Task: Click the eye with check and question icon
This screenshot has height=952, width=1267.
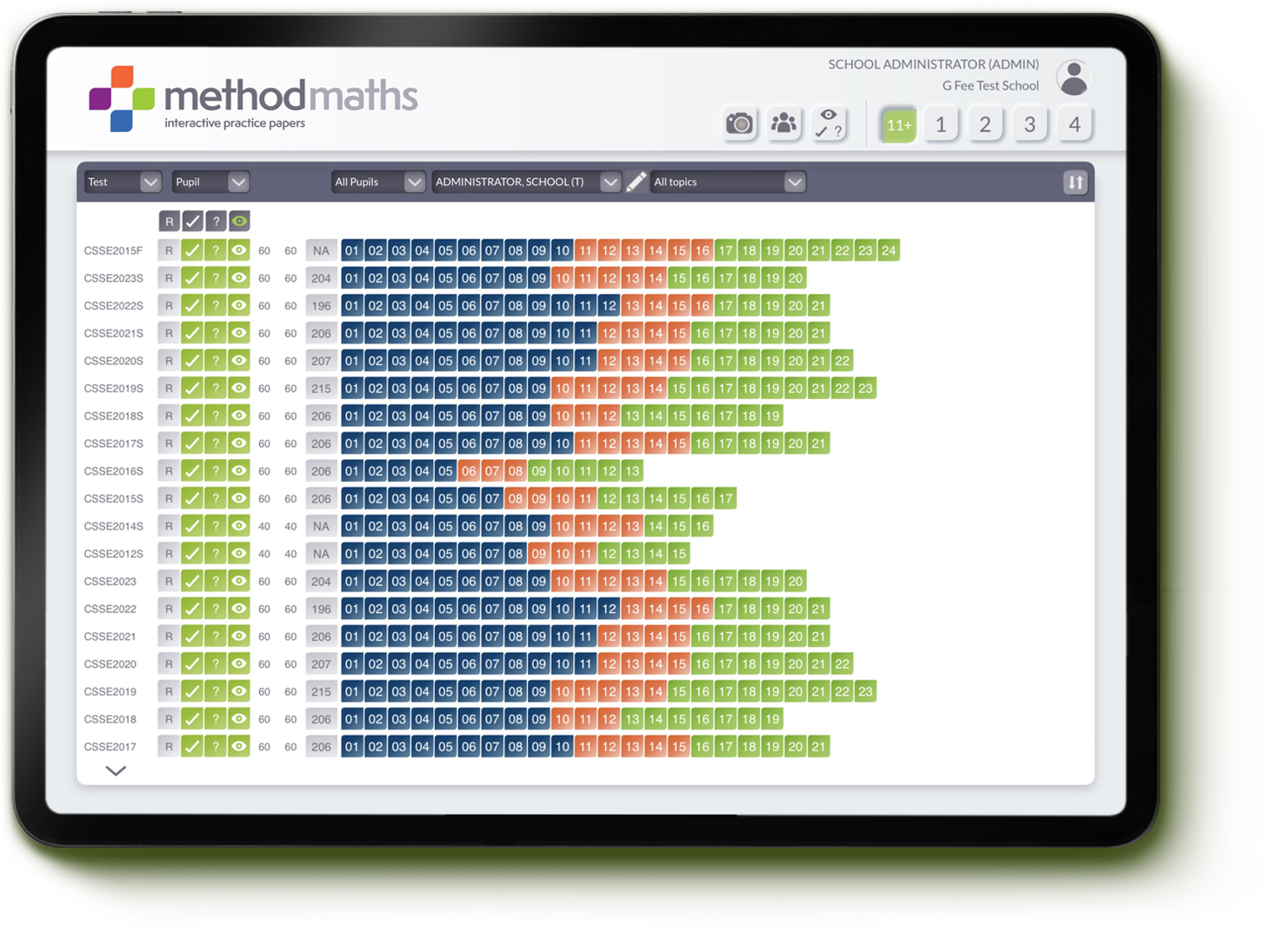Action: 828,123
